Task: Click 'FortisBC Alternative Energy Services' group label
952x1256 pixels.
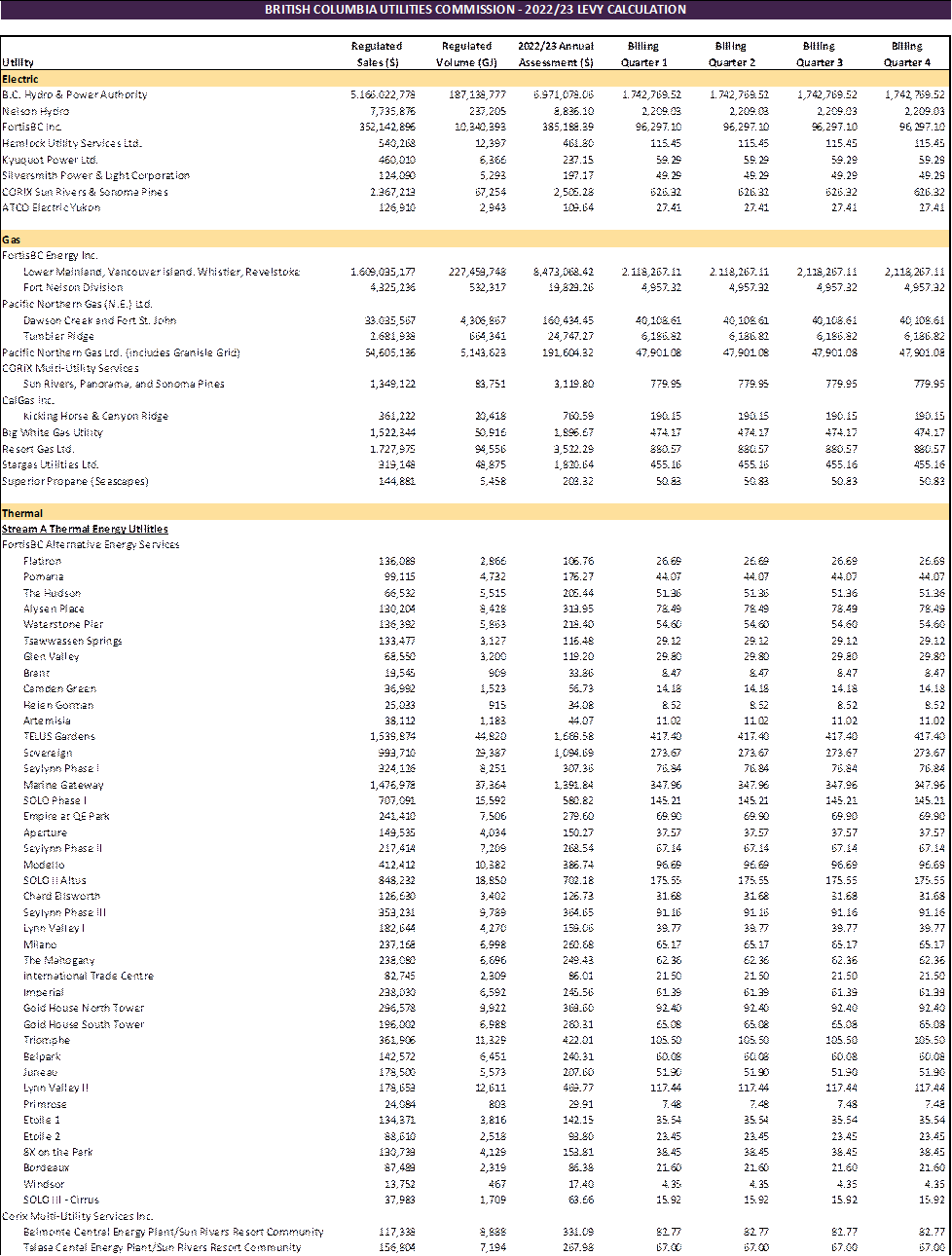Action: point(91,544)
